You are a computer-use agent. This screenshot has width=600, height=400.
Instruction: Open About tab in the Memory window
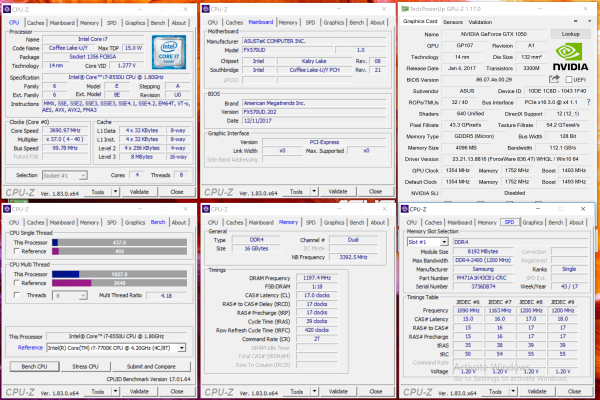tap(377, 222)
